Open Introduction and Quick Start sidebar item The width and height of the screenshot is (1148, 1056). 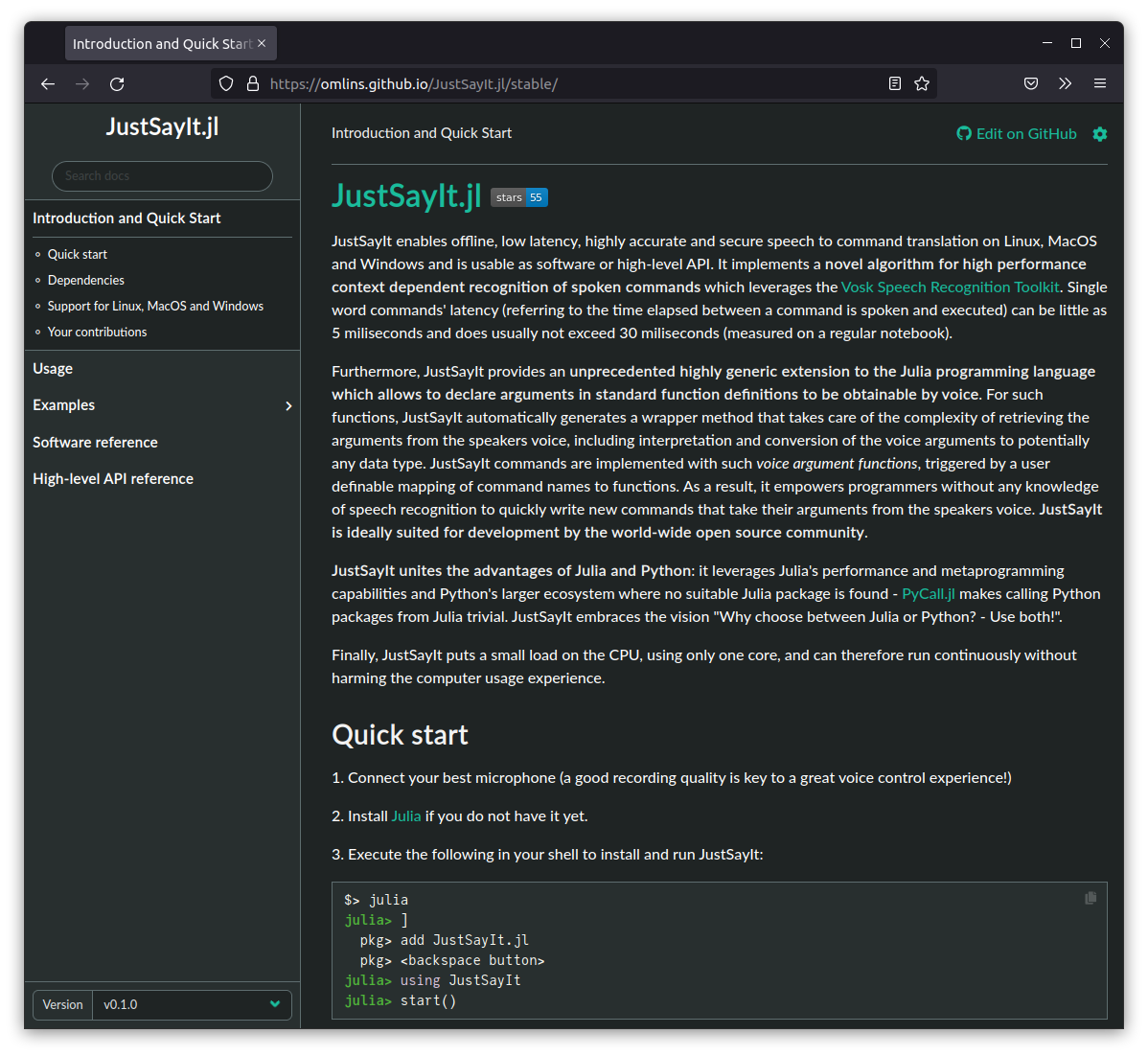tap(126, 218)
